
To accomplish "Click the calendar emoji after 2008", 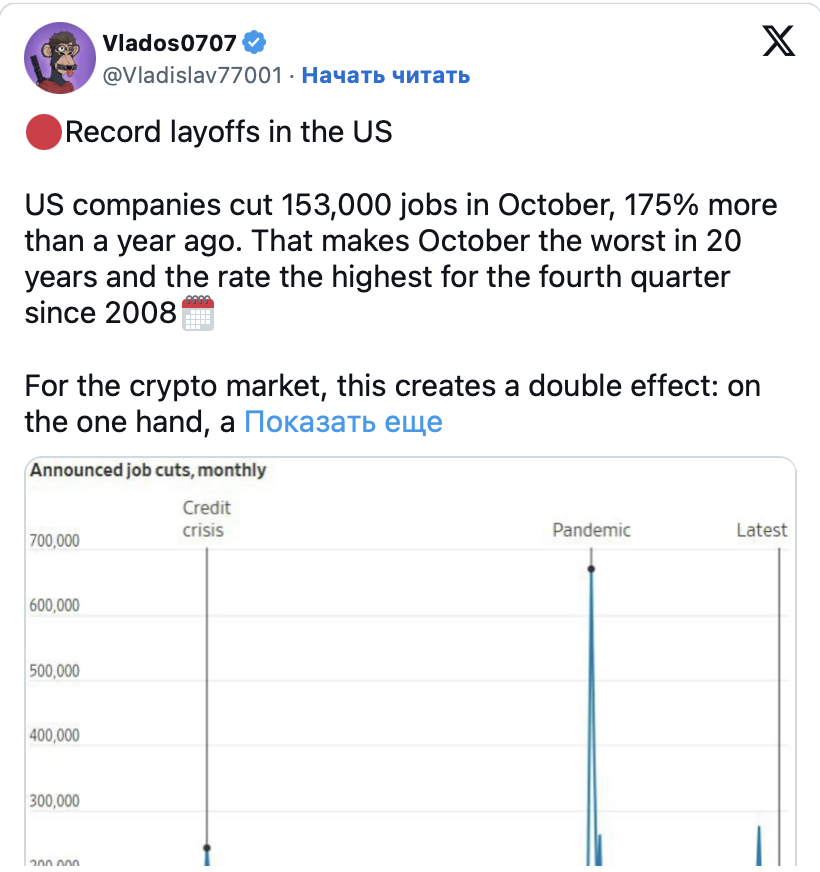I will pyautogui.click(x=199, y=314).
